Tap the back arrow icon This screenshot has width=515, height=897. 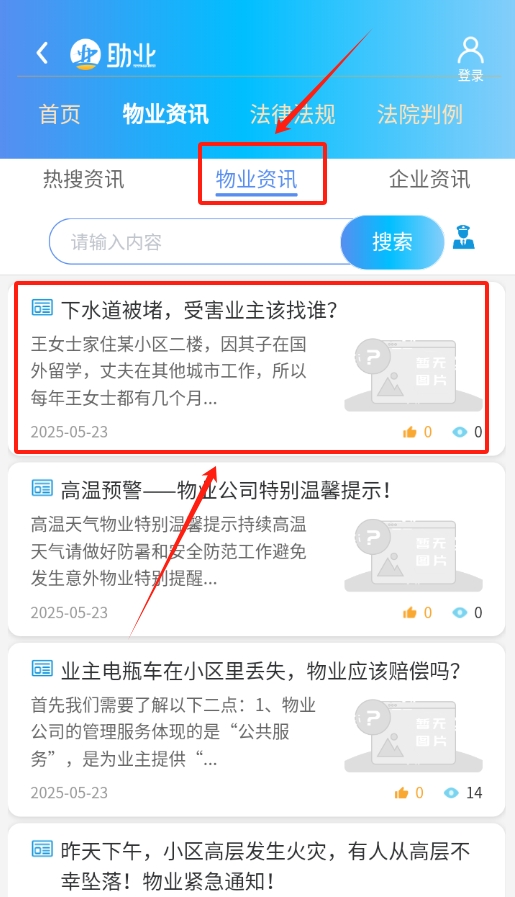42,53
